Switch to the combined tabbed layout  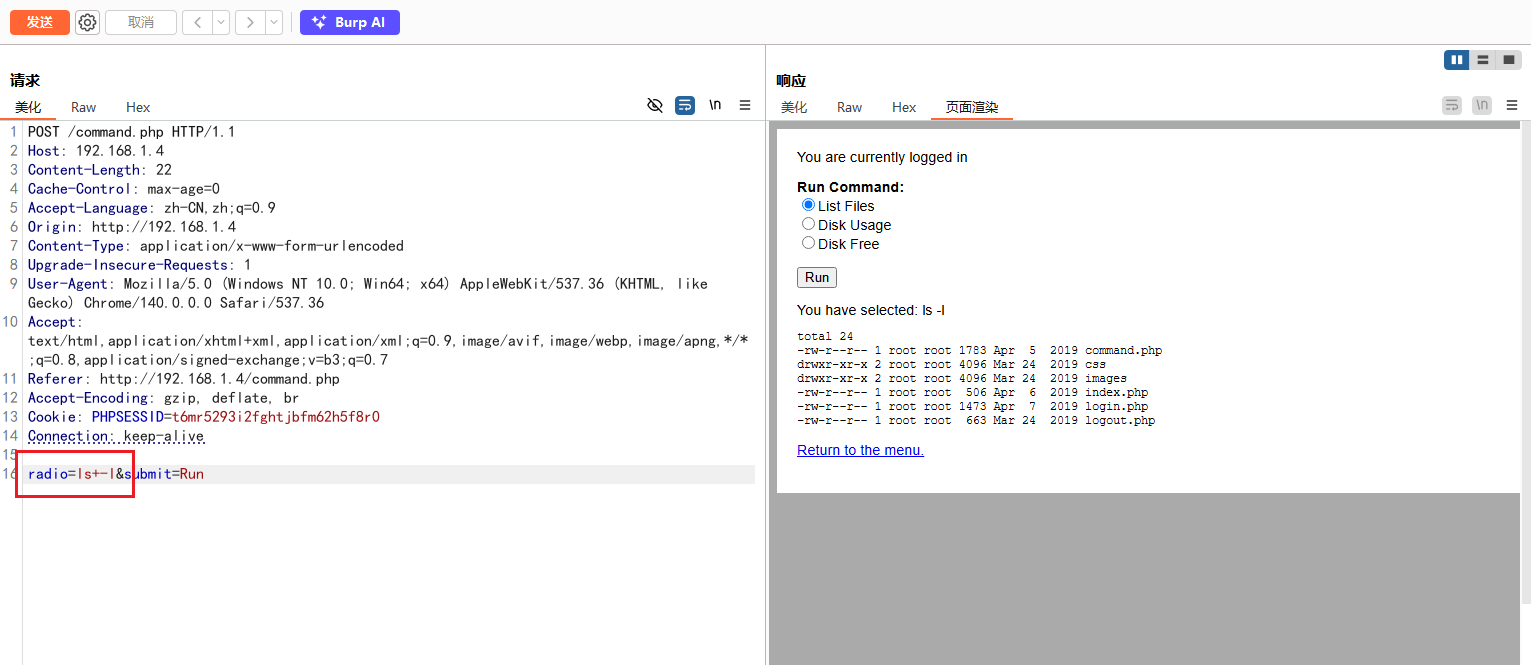click(x=1509, y=60)
